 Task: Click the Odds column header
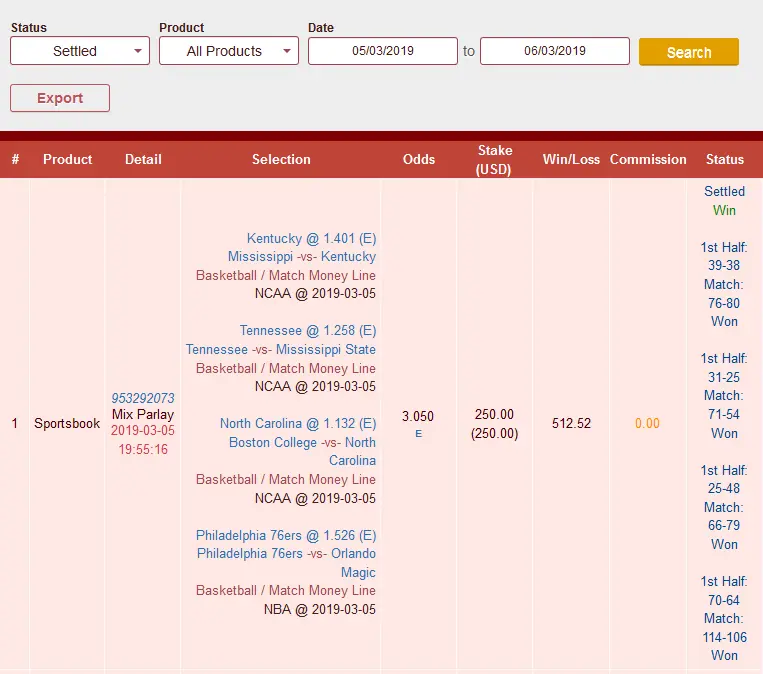click(x=418, y=159)
